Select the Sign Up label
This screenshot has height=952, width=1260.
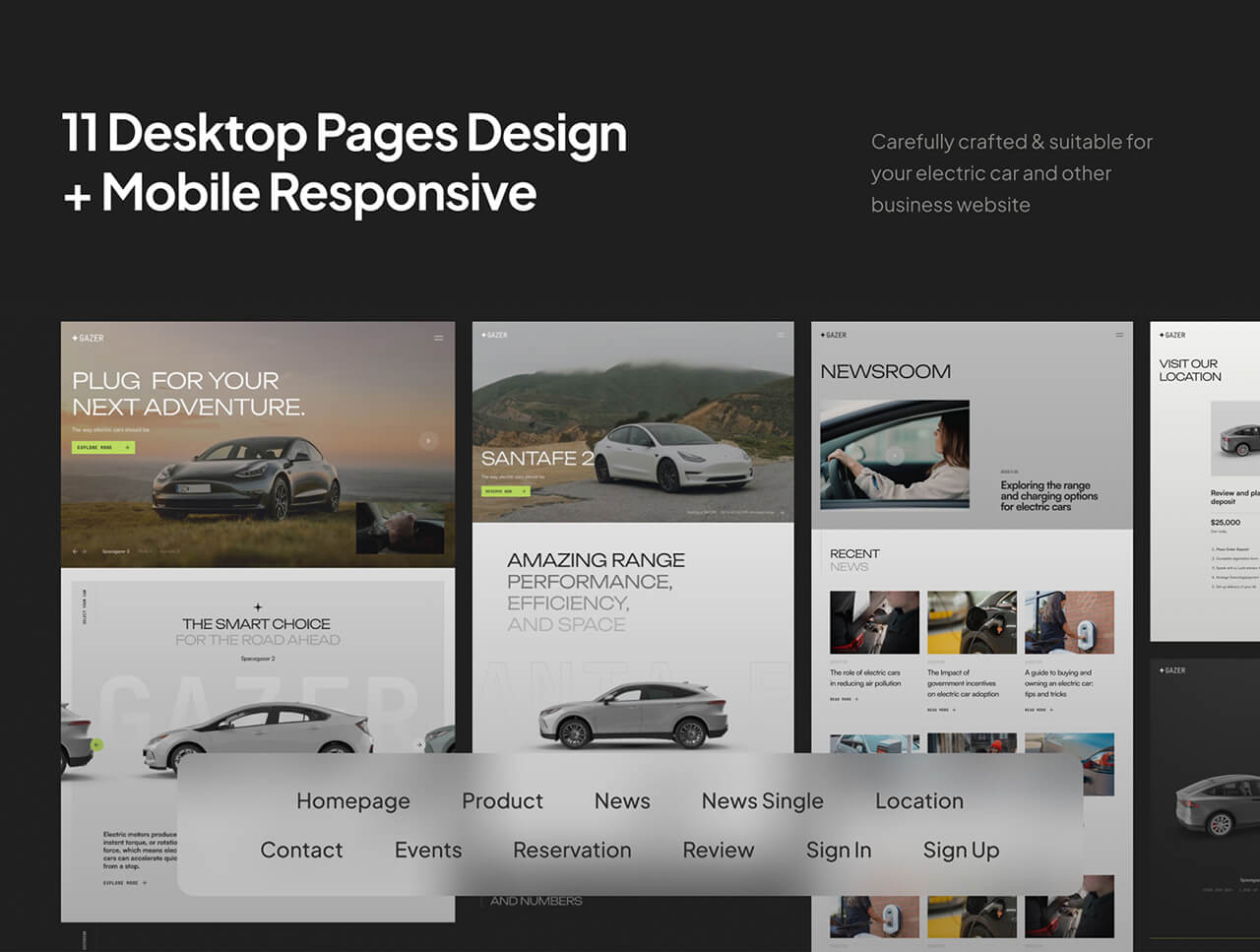click(x=961, y=851)
